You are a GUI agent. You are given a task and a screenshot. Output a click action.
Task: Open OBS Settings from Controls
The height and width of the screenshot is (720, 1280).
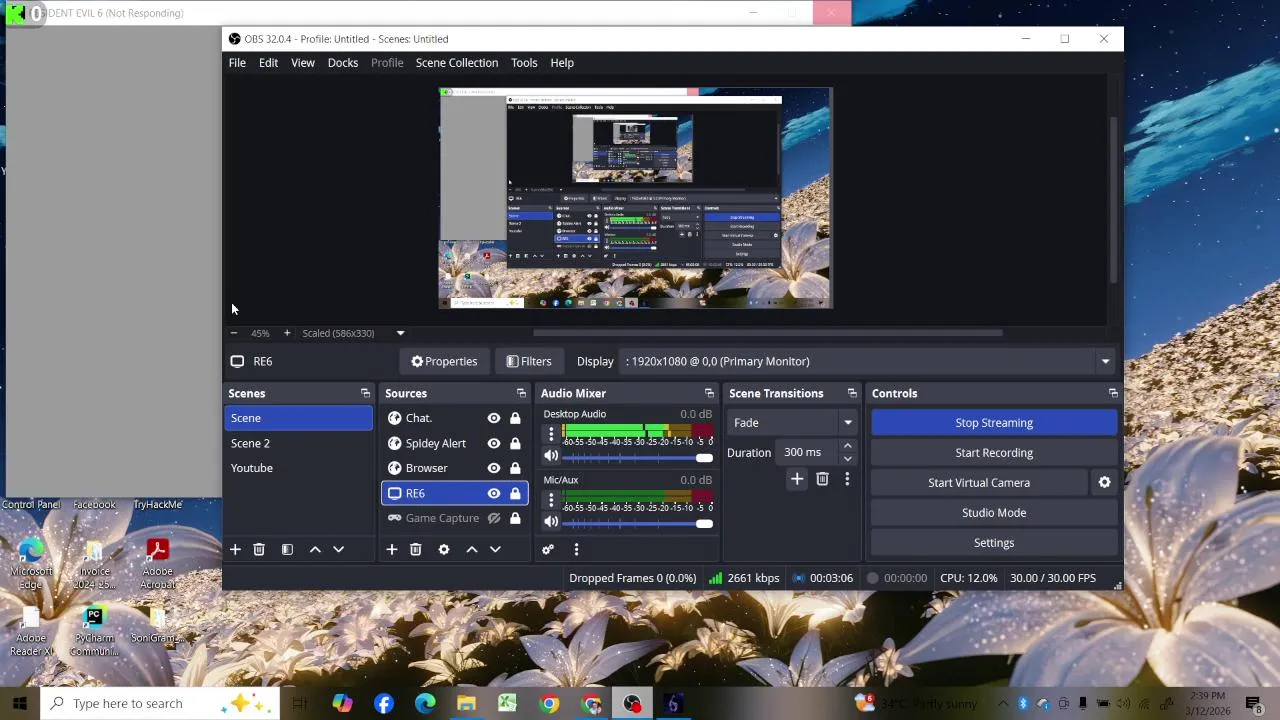point(994,543)
